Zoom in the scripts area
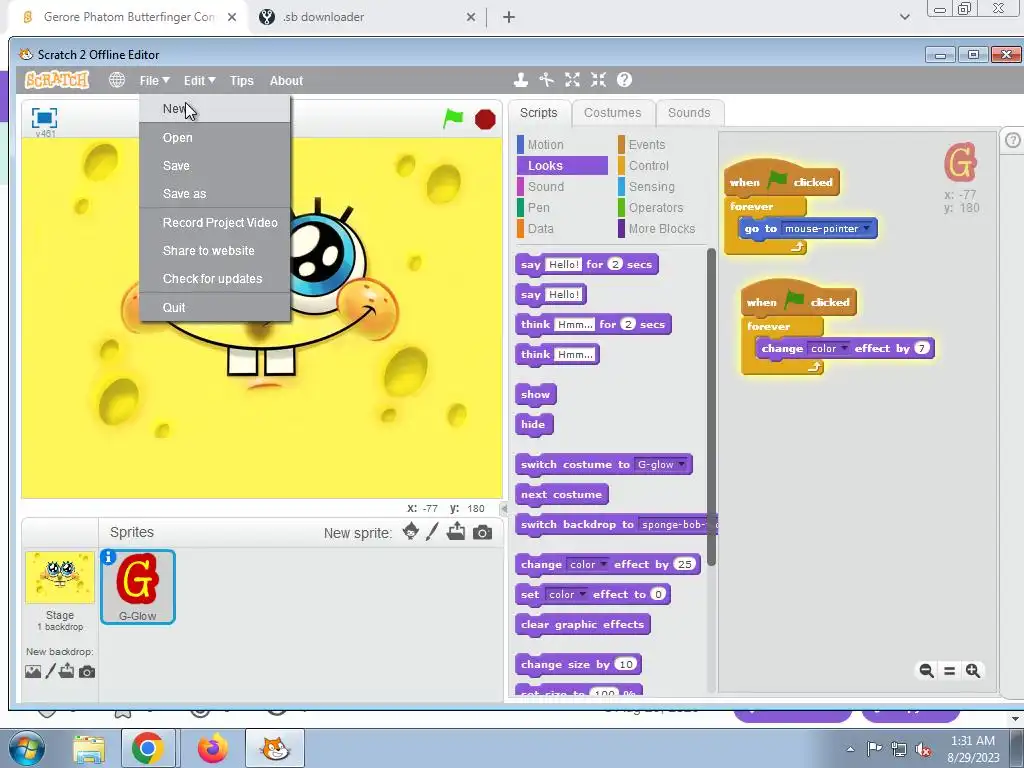Viewport: 1024px width, 768px height. point(973,671)
